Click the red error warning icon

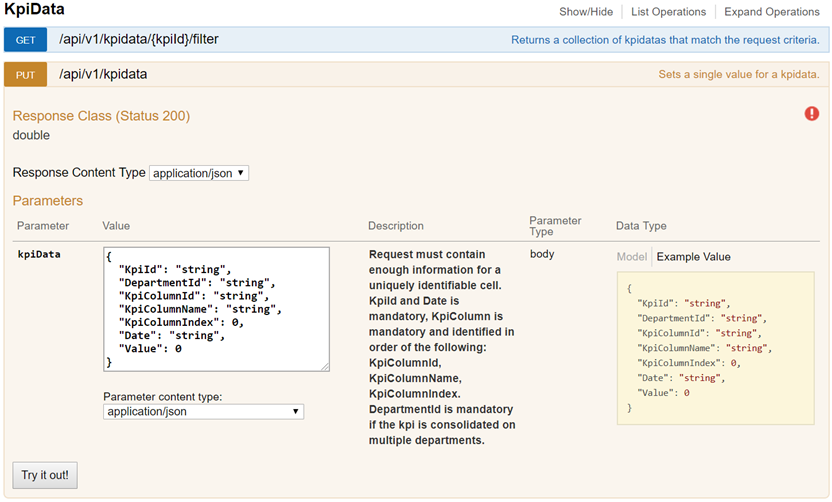(x=812, y=114)
